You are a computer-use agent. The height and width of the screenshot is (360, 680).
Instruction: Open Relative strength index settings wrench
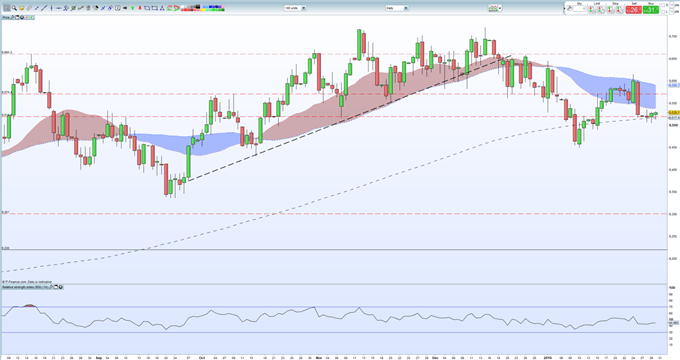pyautogui.click(x=51, y=287)
